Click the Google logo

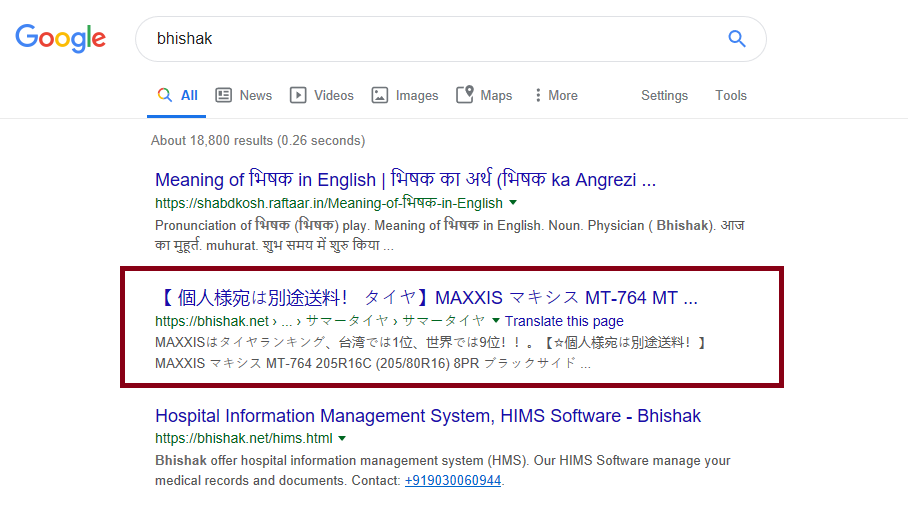tap(61, 38)
